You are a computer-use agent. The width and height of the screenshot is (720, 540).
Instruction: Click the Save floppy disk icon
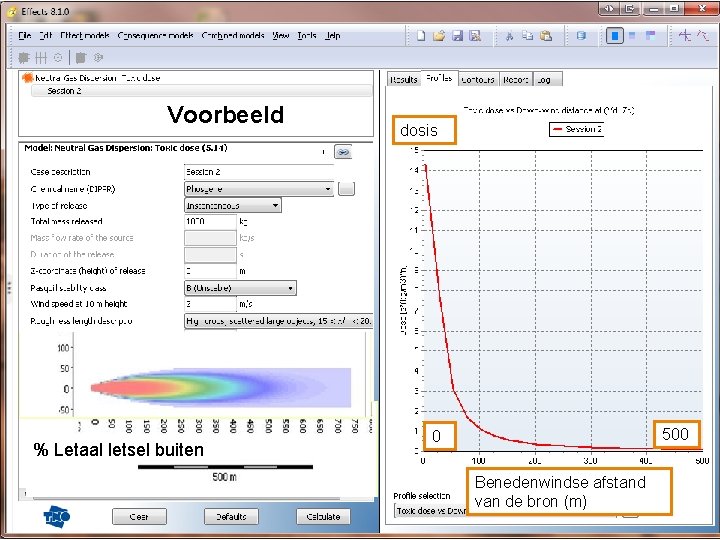coord(457,36)
